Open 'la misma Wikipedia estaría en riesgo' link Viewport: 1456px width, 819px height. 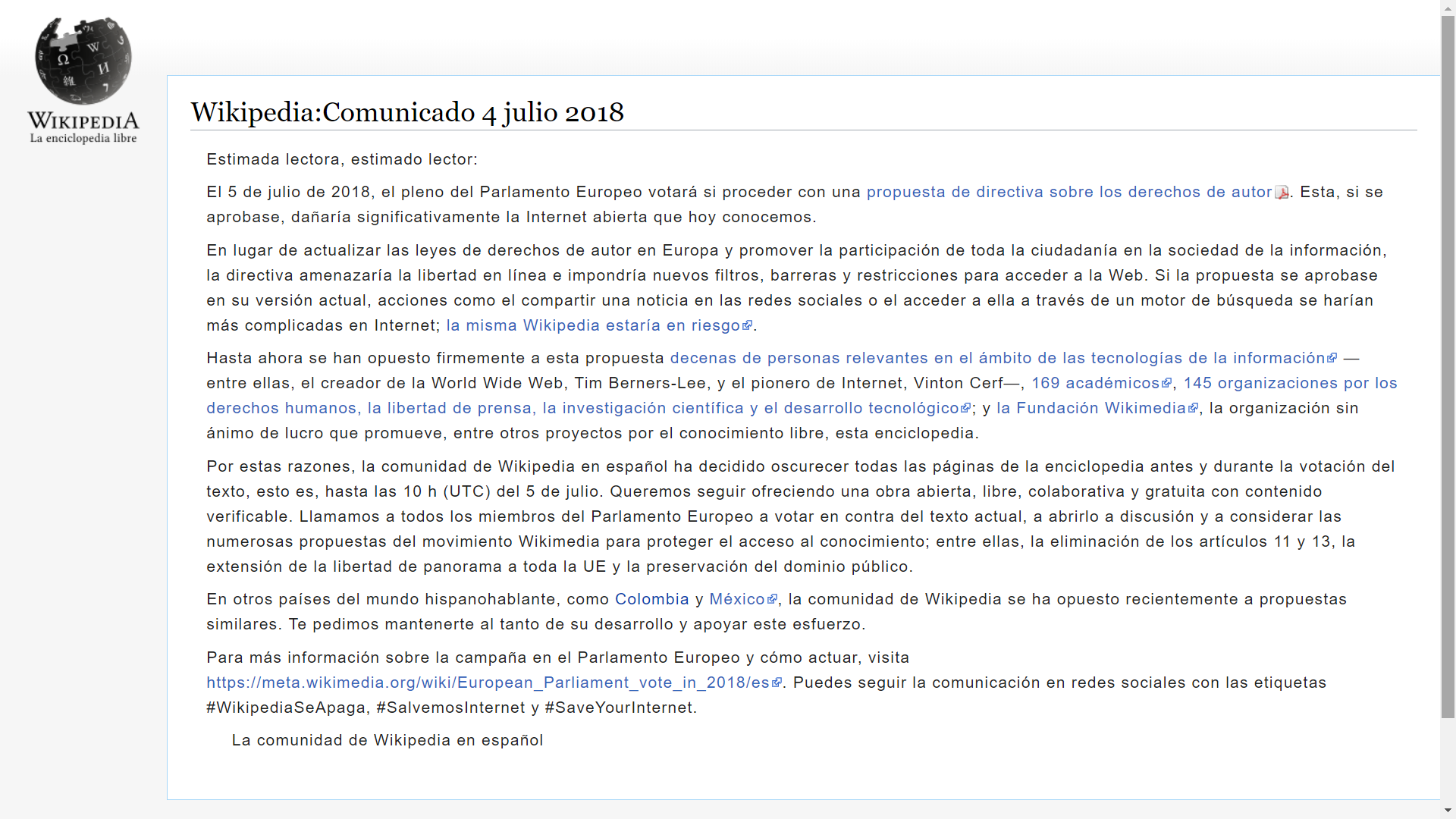[593, 325]
